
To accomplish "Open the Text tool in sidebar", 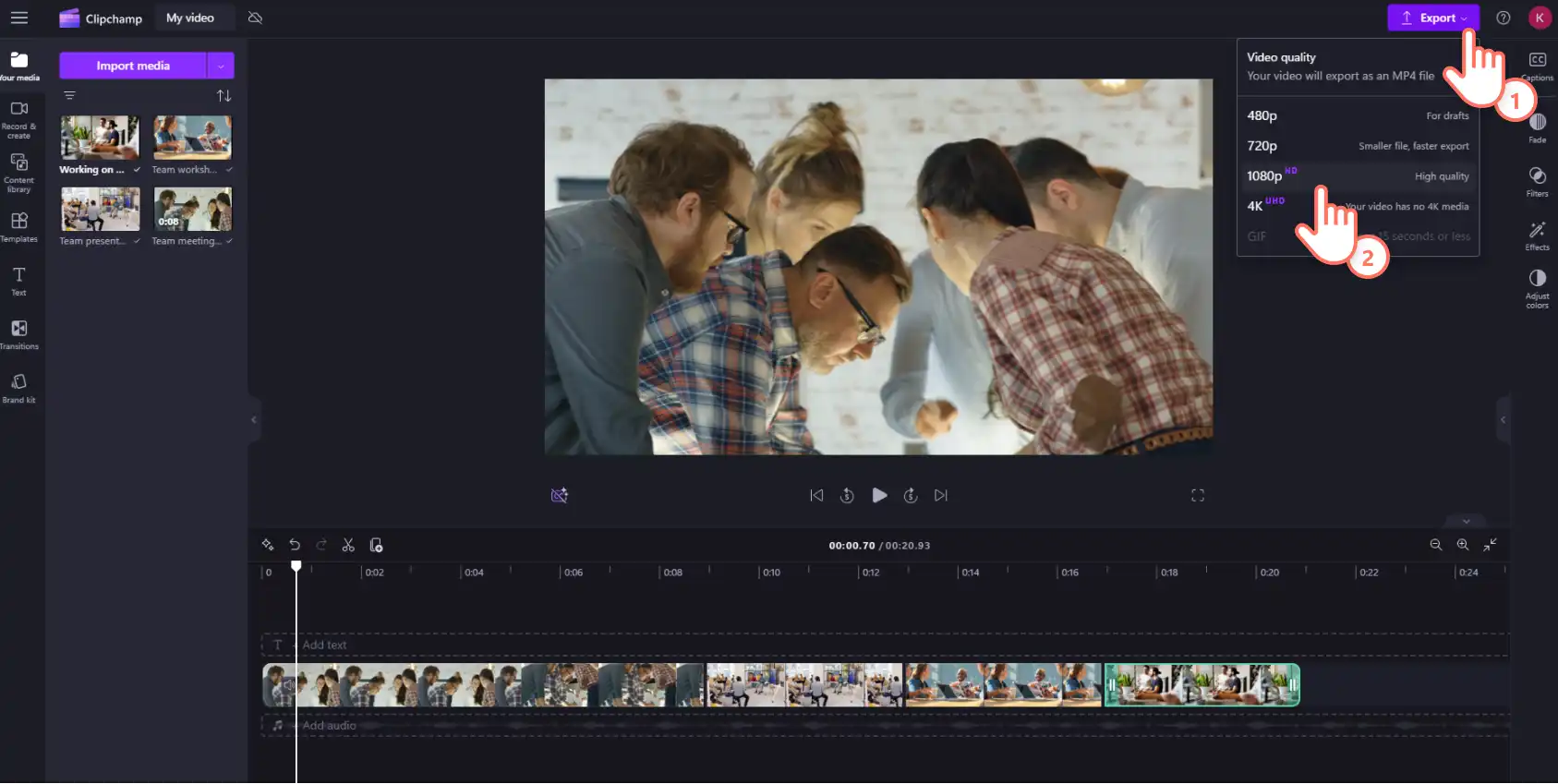I will pyautogui.click(x=18, y=281).
